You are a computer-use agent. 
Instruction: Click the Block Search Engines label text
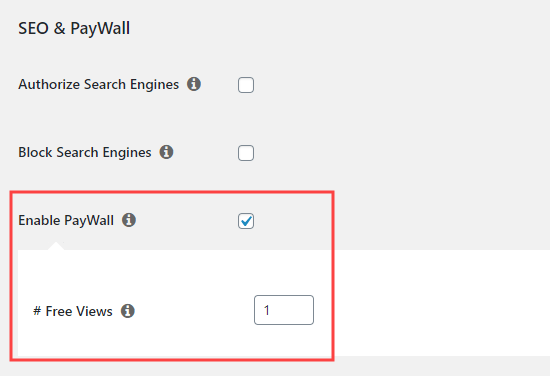tap(85, 153)
